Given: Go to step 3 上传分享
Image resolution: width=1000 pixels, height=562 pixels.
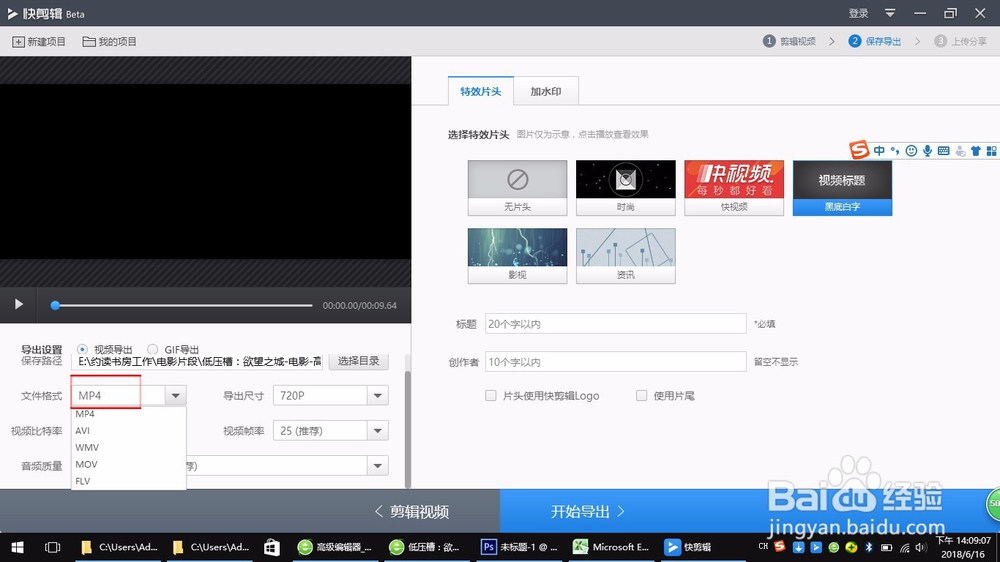Looking at the screenshot, I should 960,41.
